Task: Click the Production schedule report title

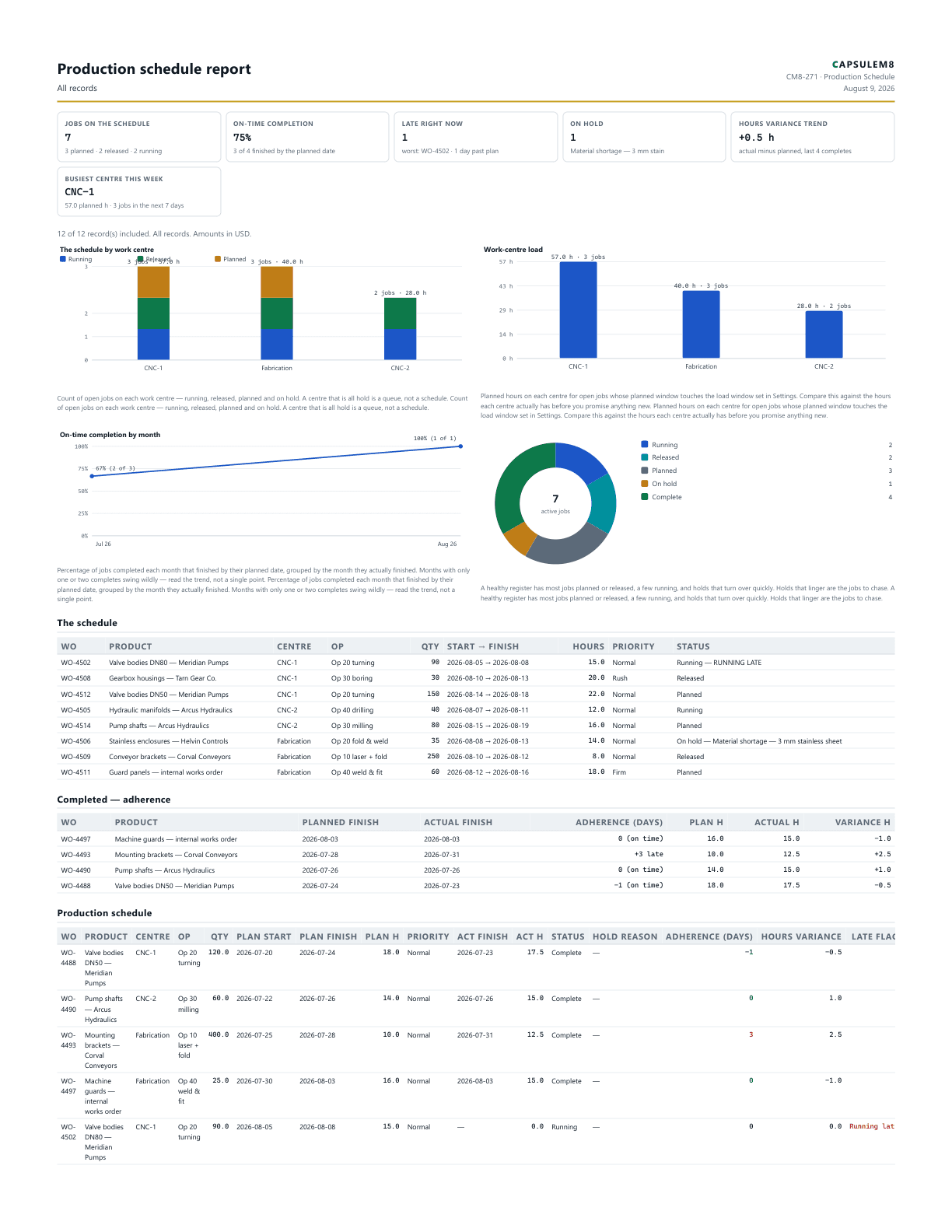Action: click(154, 69)
